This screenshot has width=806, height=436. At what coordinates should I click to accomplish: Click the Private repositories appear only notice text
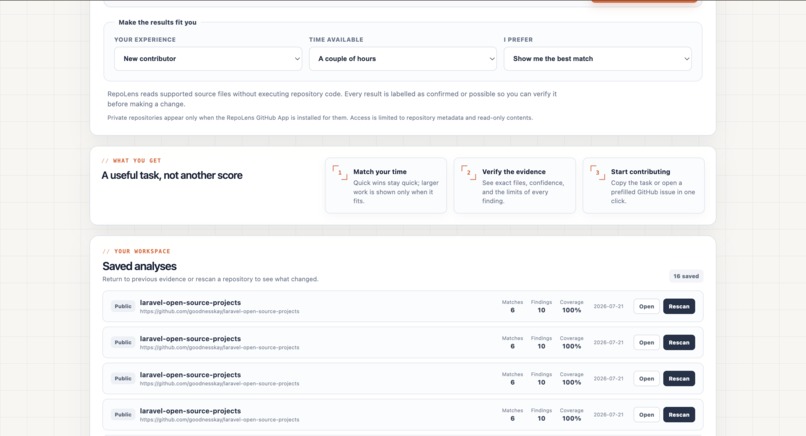(320, 118)
